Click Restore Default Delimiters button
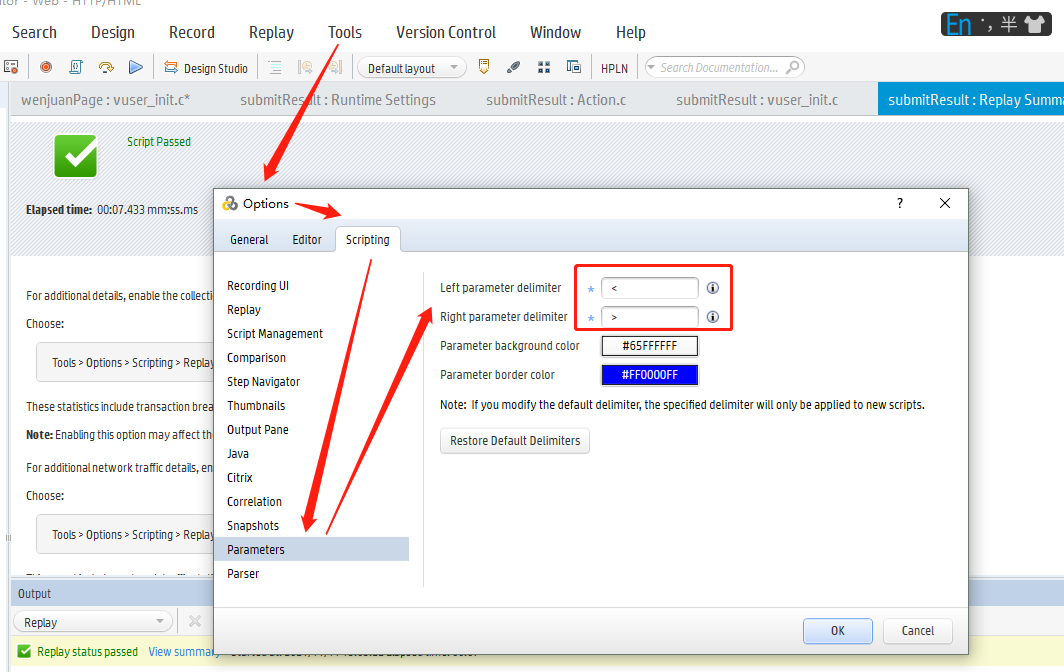Screen dimensions: 1064x672 coord(514,441)
